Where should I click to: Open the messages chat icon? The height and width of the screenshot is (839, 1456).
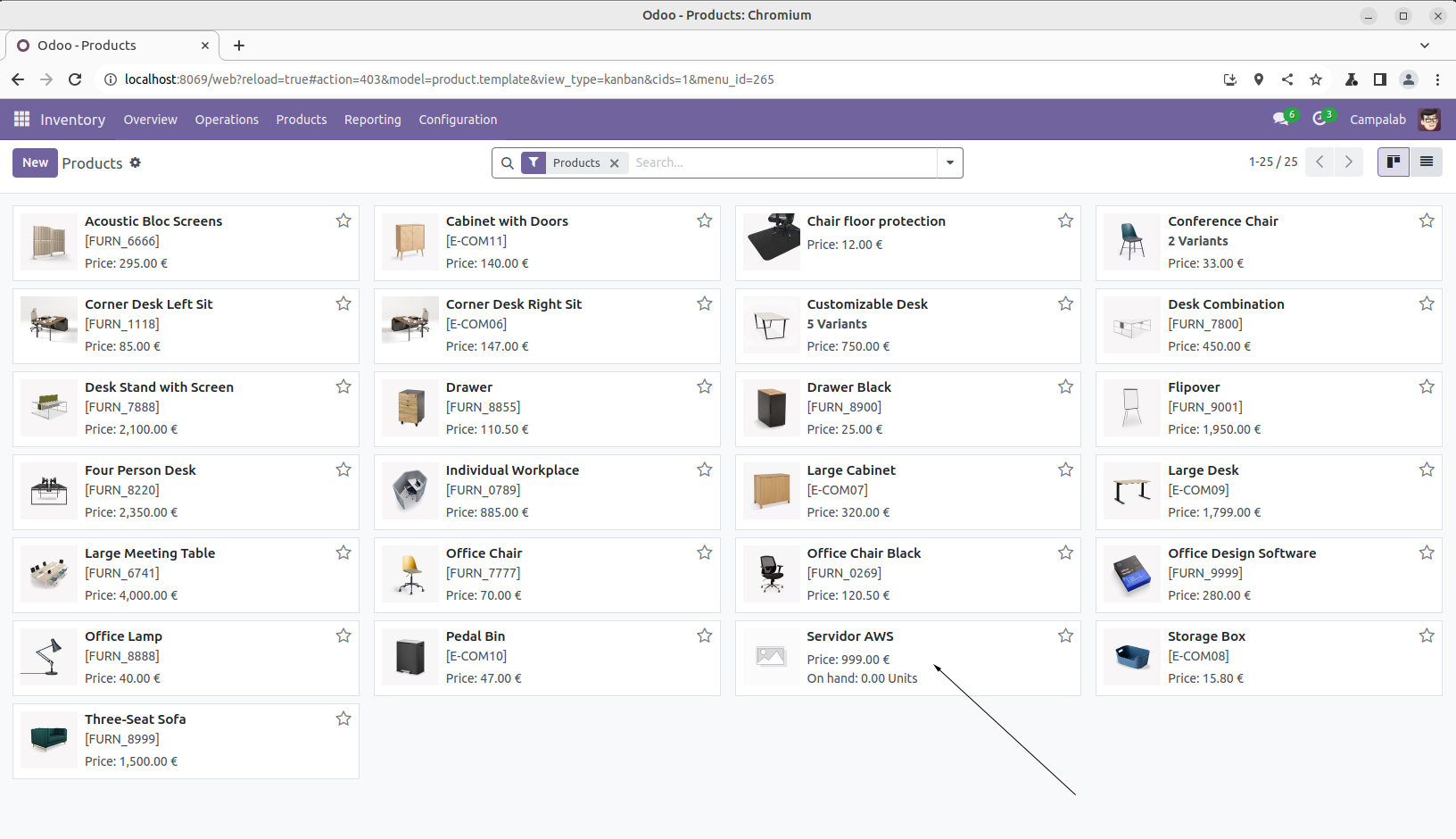coord(1281,120)
